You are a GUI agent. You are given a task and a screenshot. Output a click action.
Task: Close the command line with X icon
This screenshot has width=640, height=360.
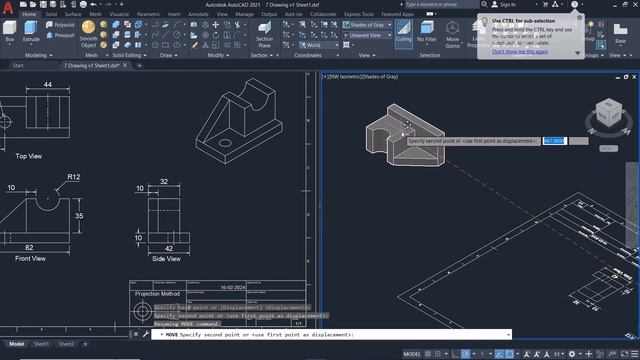click(136, 334)
